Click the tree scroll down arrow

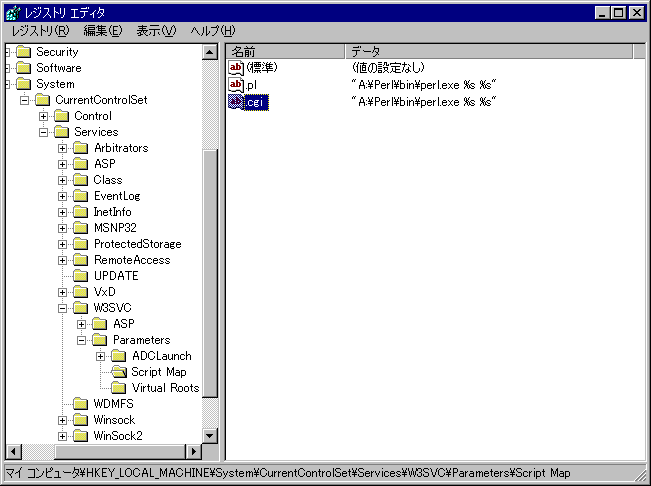(210, 436)
